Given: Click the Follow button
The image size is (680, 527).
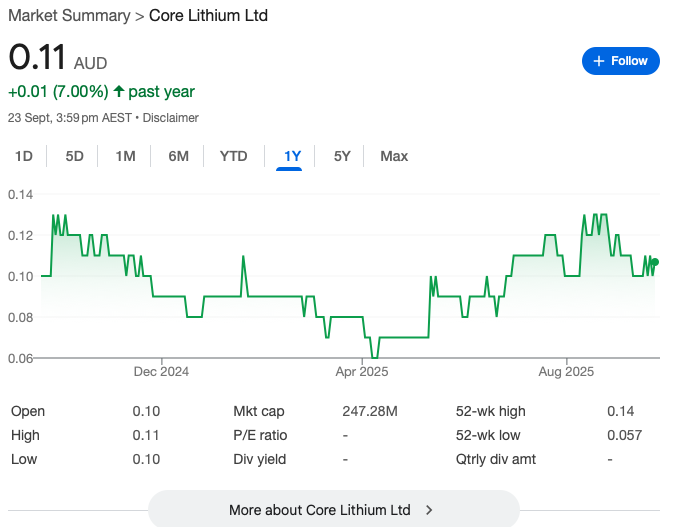Looking at the screenshot, I should pos(621,61).
